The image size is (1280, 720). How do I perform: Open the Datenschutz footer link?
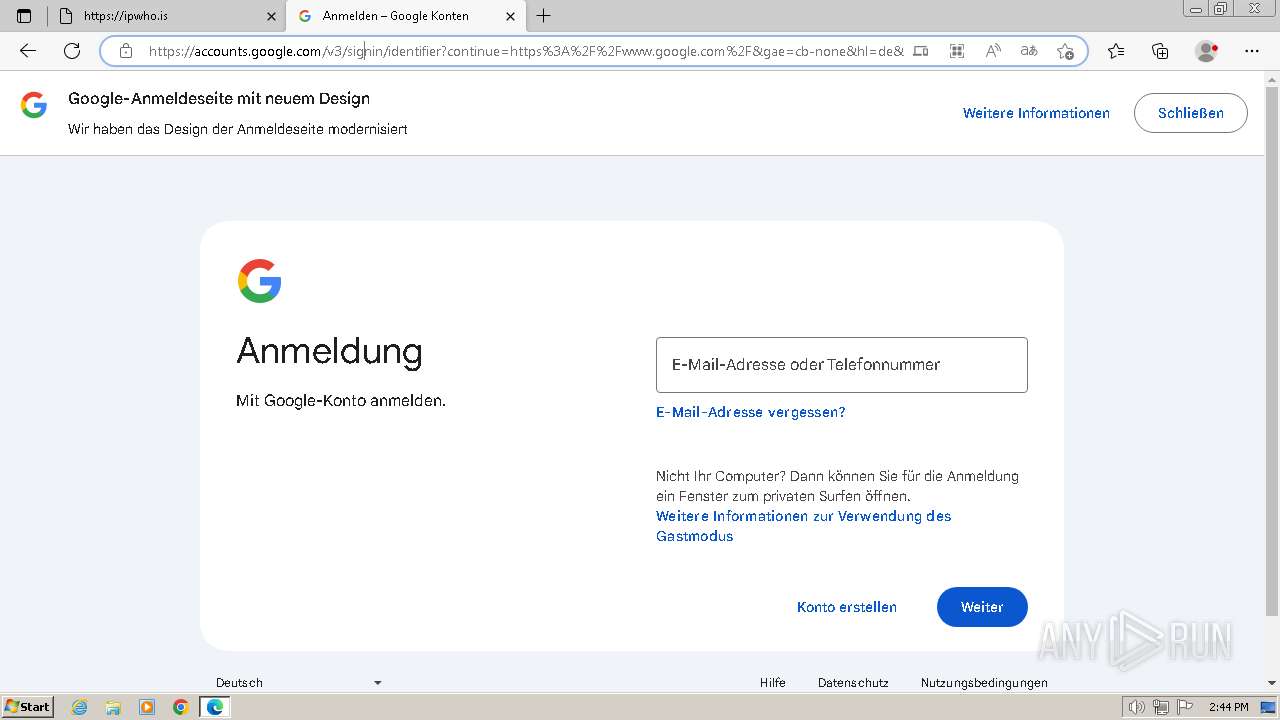point(853,683)
